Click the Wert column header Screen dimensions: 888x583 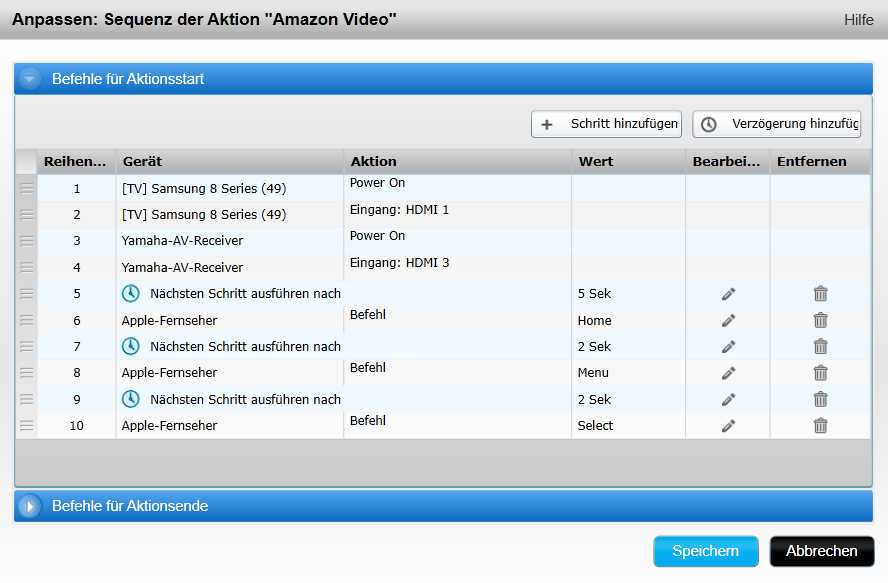click(x=629, y=161)
